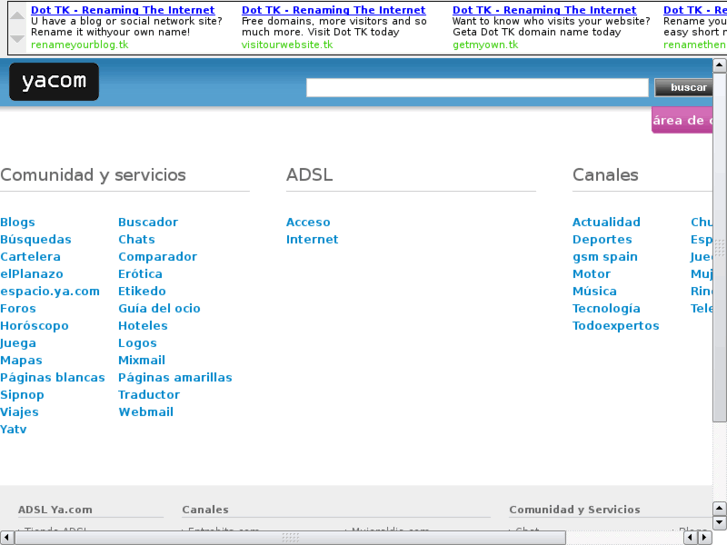Image resolution: width=727 pixels, height=545 pixels.
Task: Open the Foros link
Action: click(x=18, y=308)
